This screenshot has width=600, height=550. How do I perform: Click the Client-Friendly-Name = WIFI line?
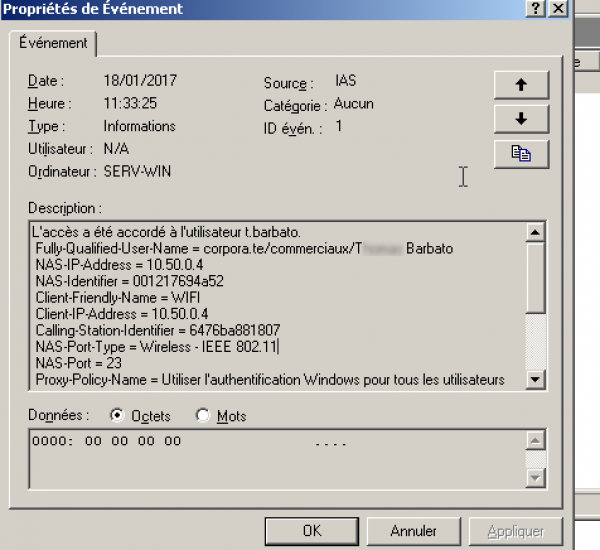coord(113,297)
